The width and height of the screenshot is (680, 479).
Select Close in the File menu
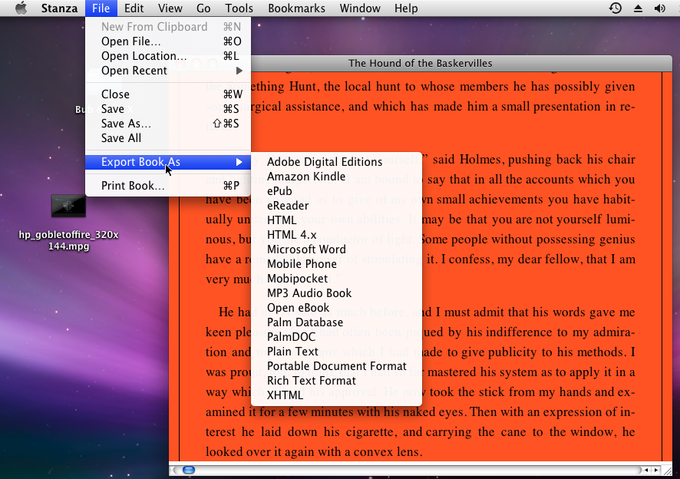168,94
